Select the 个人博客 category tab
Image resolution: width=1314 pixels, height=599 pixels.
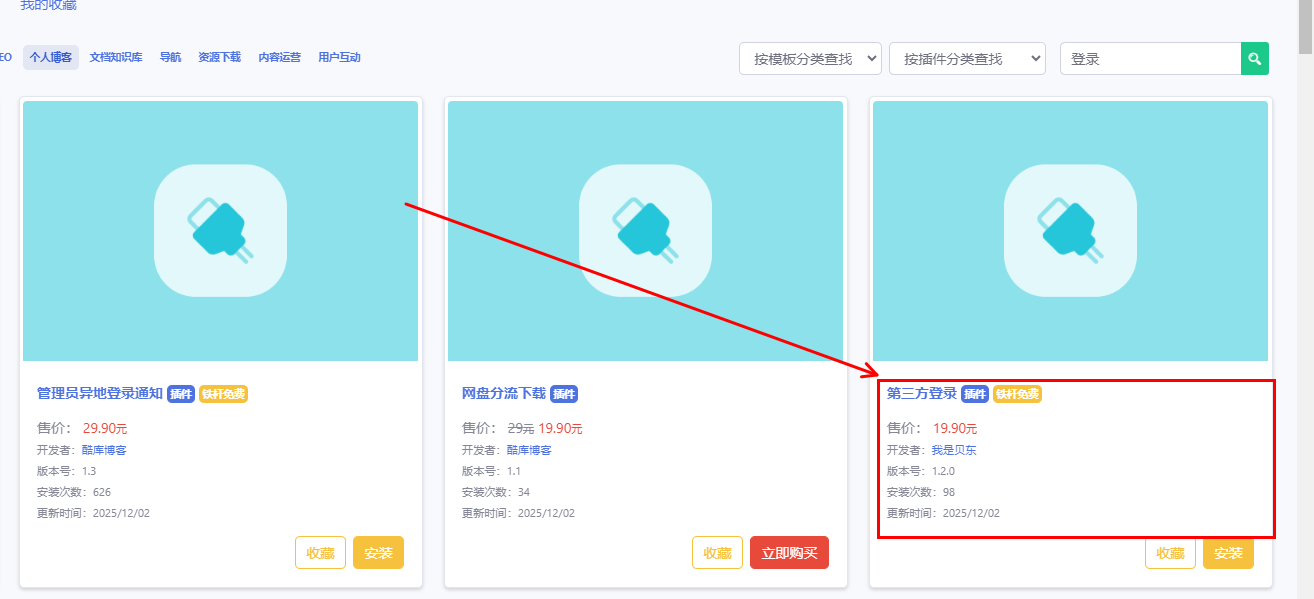(x=51, y=57)
